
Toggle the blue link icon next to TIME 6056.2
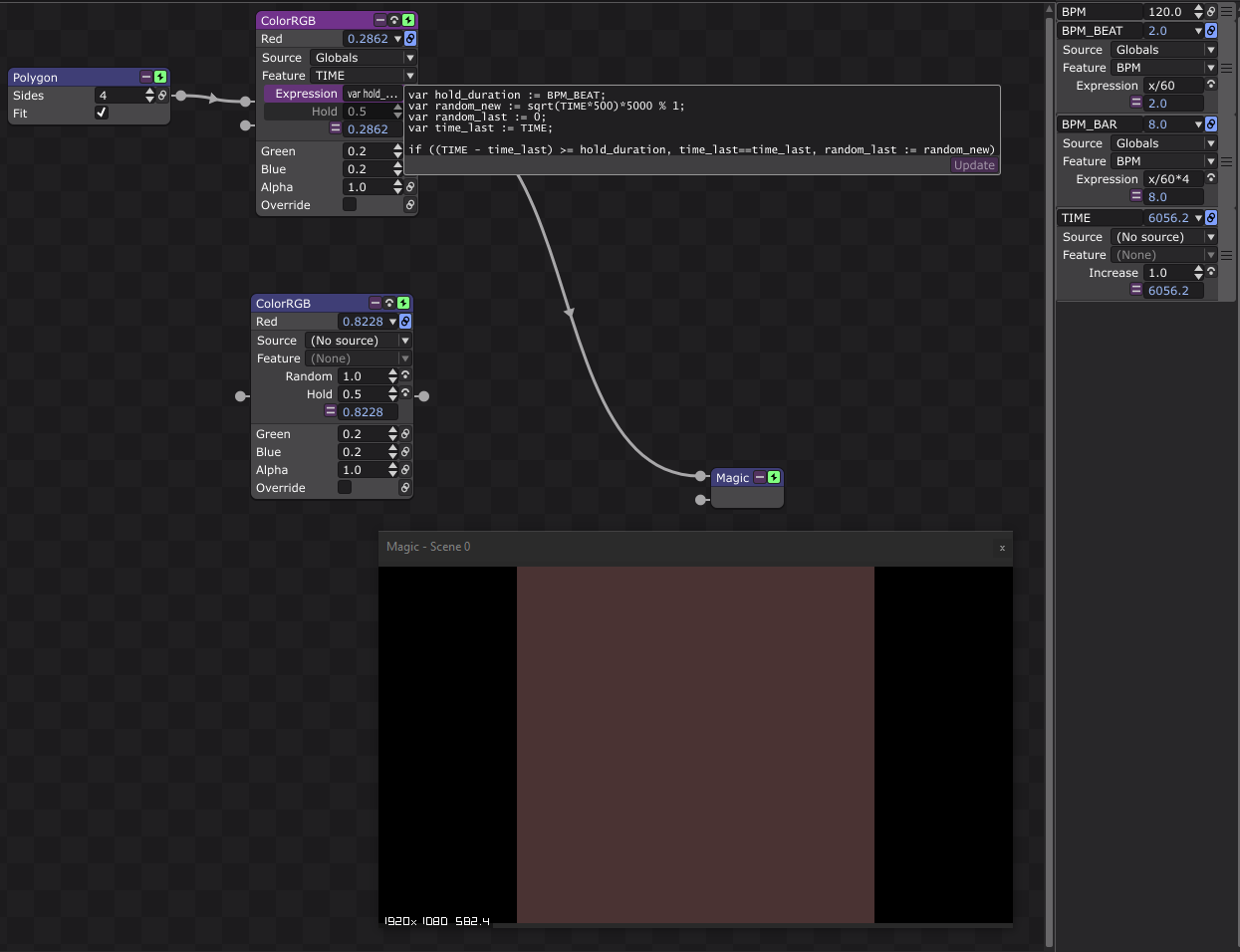click(x=1211, y=218)
